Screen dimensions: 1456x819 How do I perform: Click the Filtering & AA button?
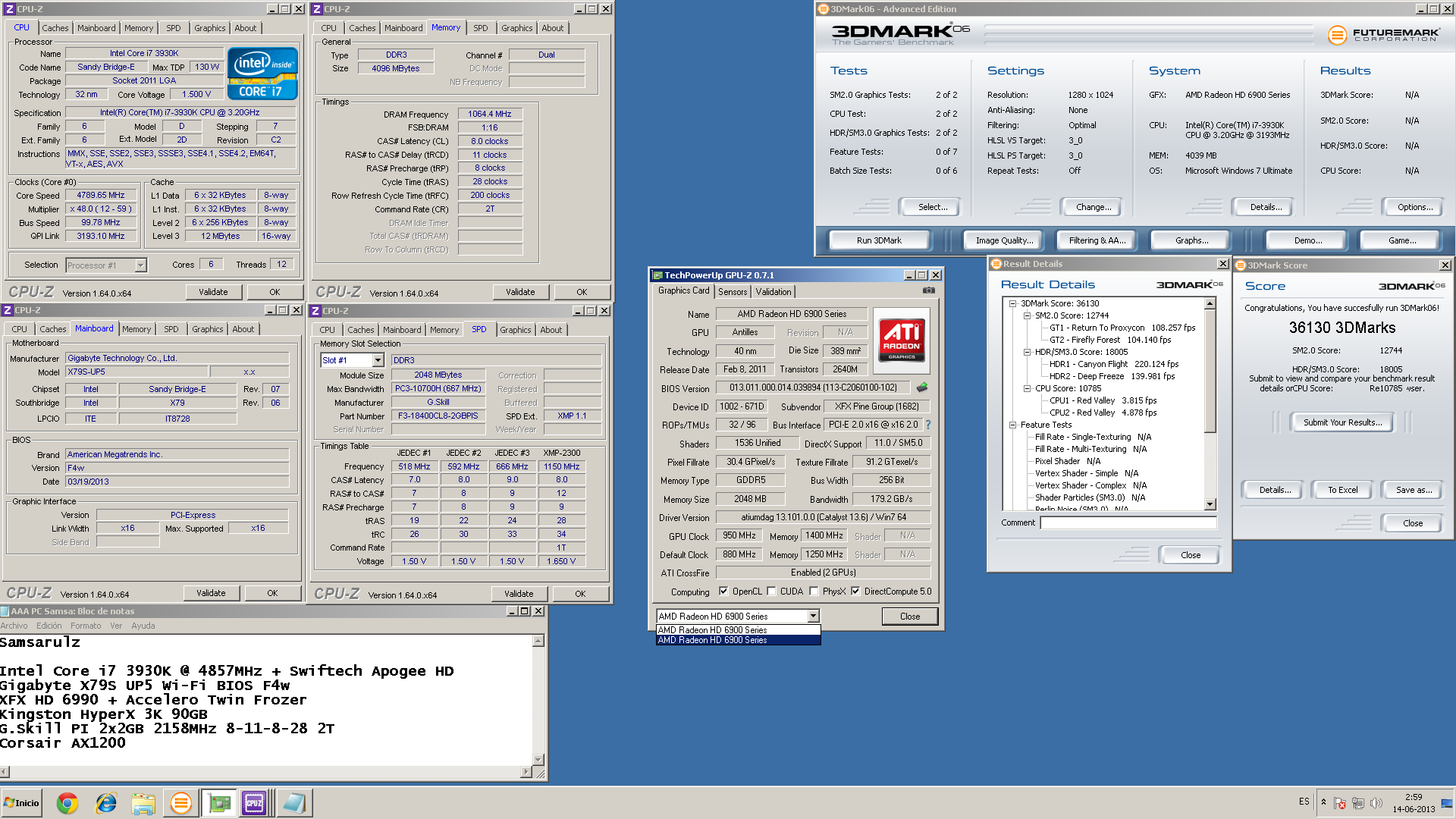pos(1097,240)
